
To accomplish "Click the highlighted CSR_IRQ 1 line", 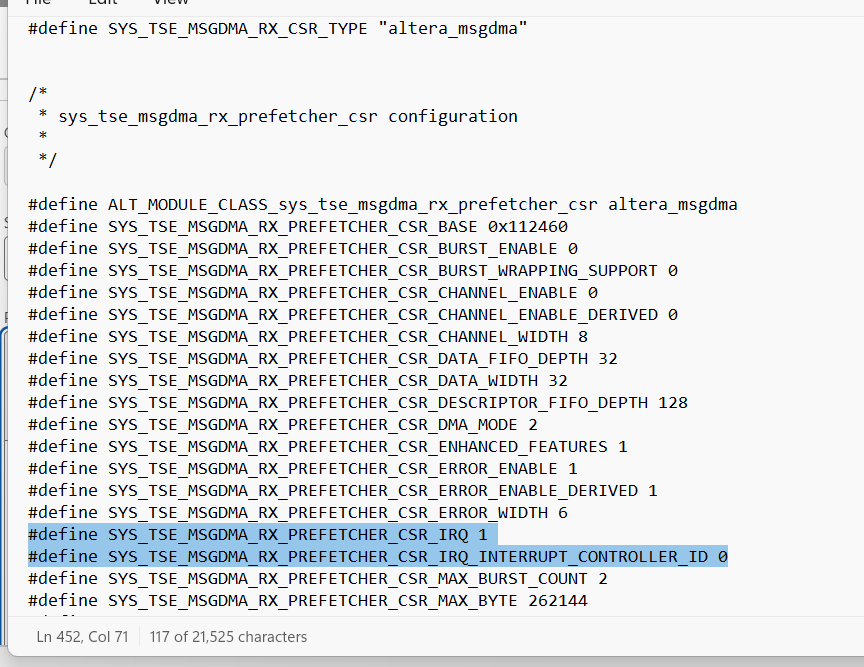I will click(257, 535).
